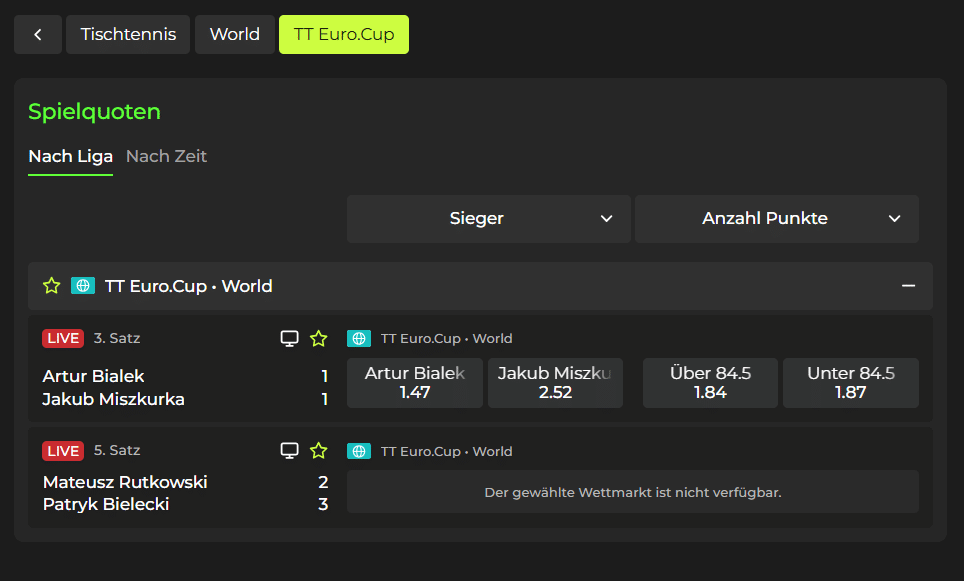
Task: Click TT Euro.Cup · World link in Bialek row
Action: click(446, 338)
